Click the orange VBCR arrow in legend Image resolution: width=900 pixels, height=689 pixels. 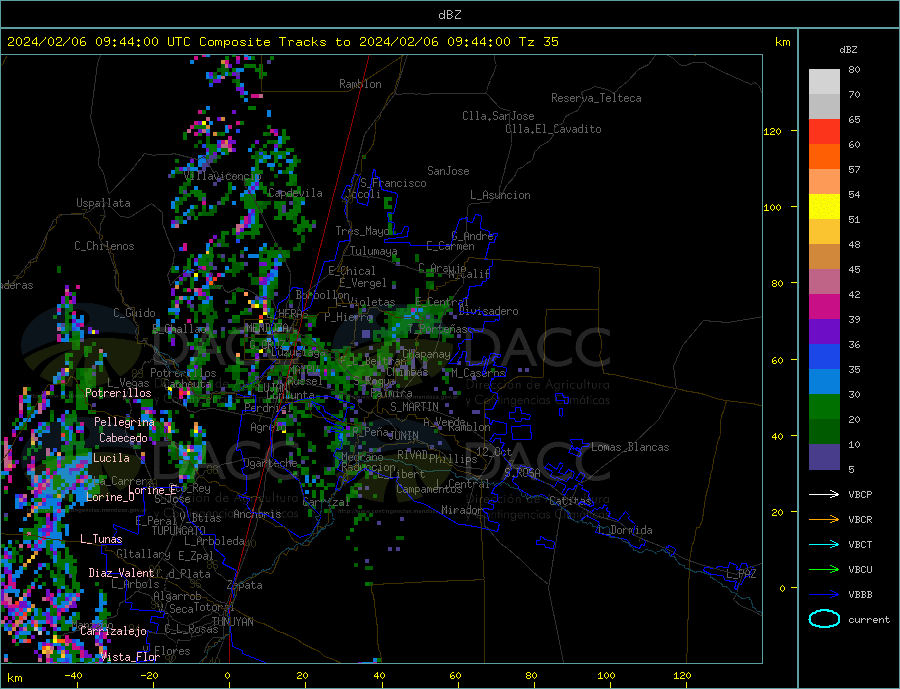pos(824,520)
